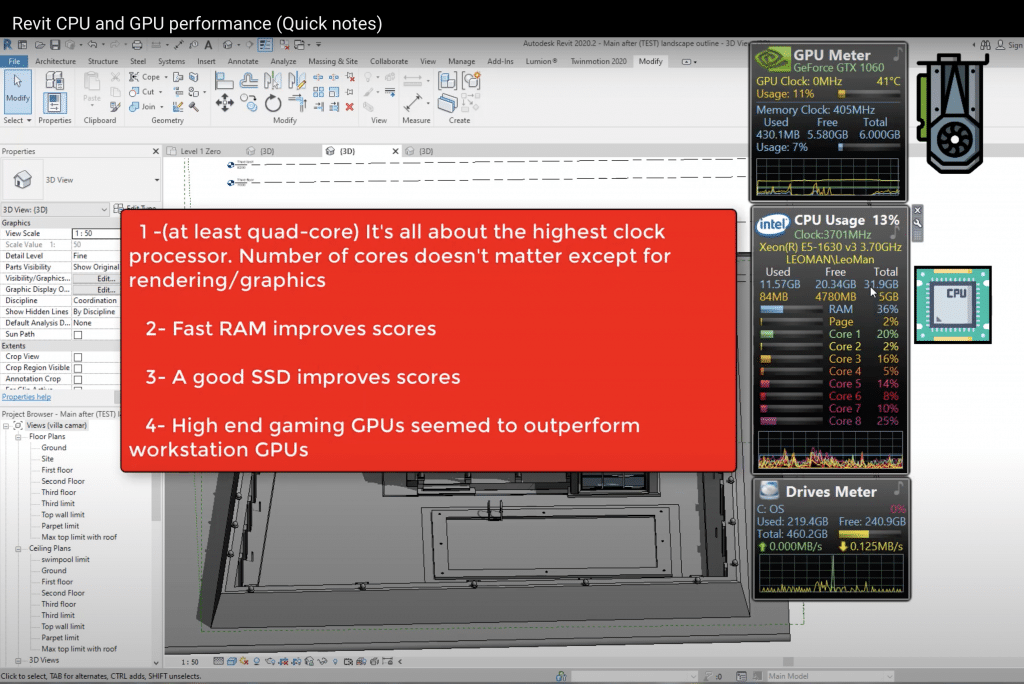Click the 1:50 scale in view control bar

tap(190, 661)
